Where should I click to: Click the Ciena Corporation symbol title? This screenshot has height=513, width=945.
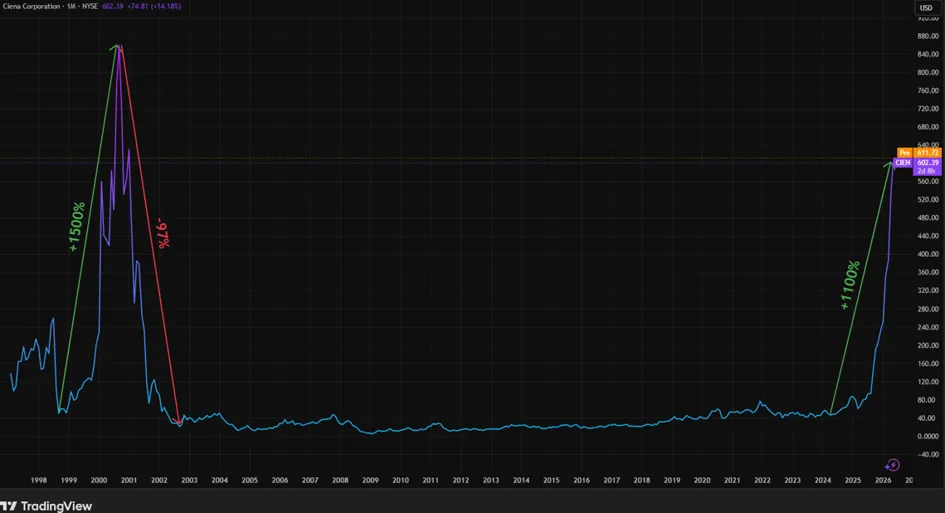[x=31, y=6]
